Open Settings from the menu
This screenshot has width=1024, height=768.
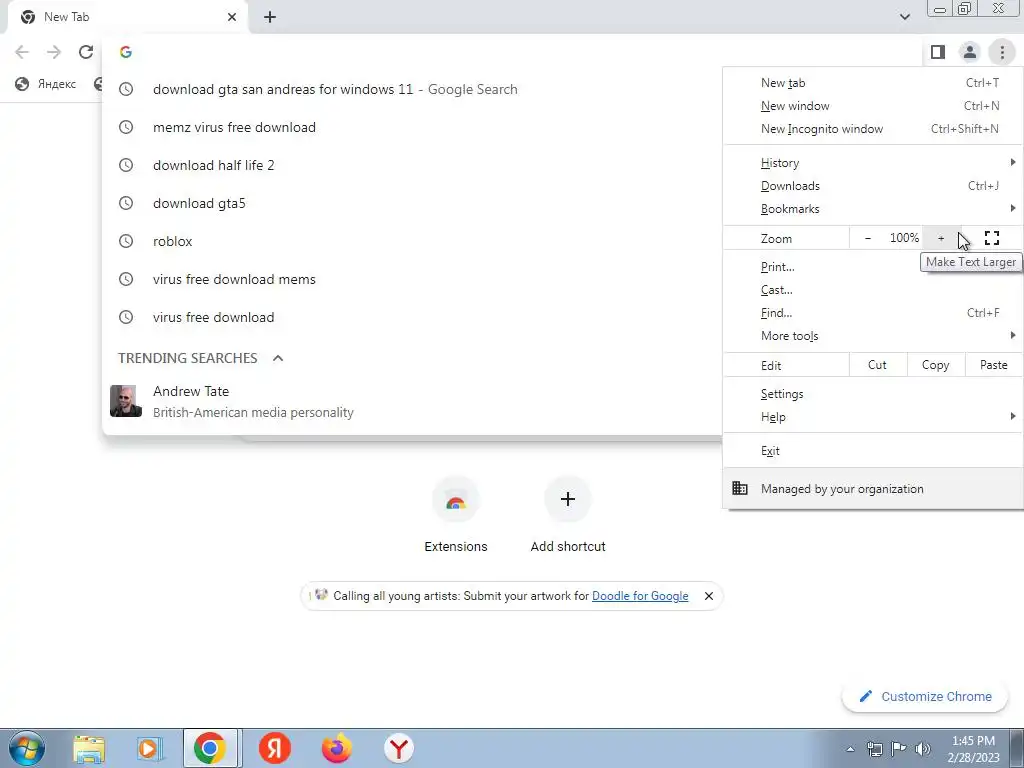(872, 394)
